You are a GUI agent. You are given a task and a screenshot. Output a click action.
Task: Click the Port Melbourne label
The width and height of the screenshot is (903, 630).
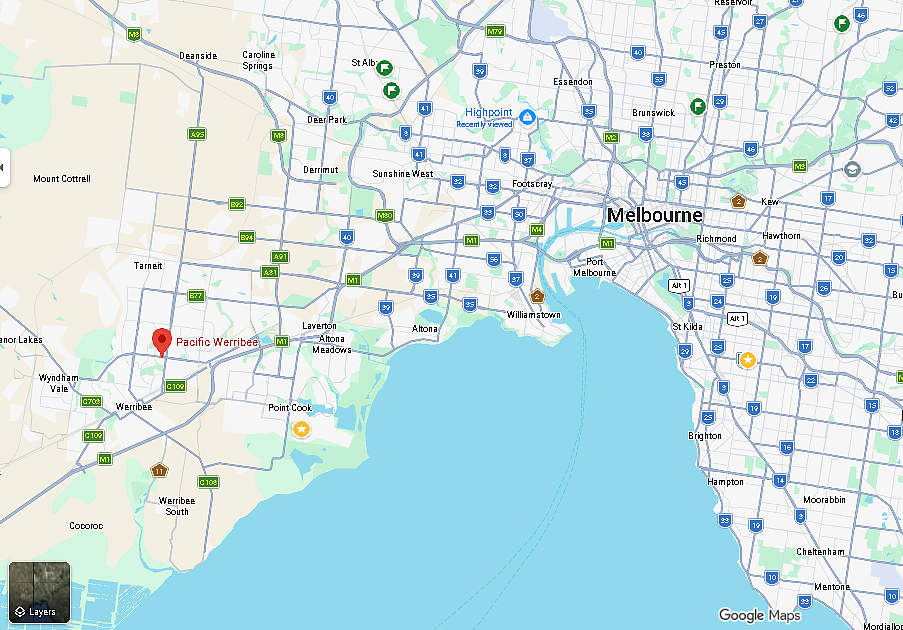coord(594,267)
